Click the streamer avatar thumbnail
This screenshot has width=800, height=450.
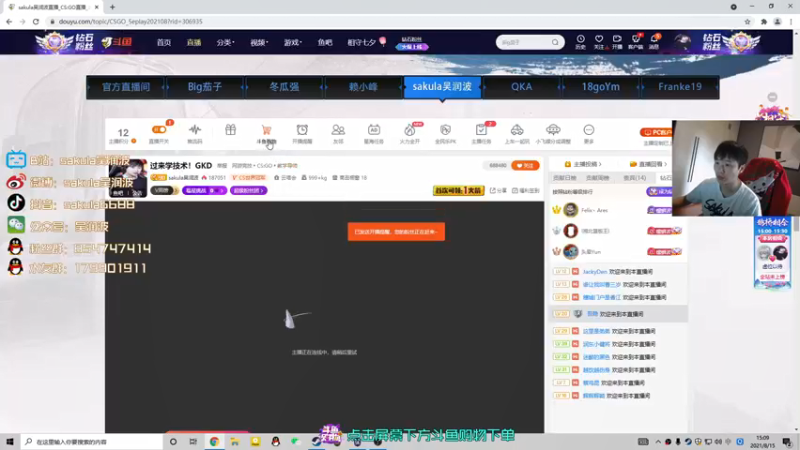click(x=128, y=178)
